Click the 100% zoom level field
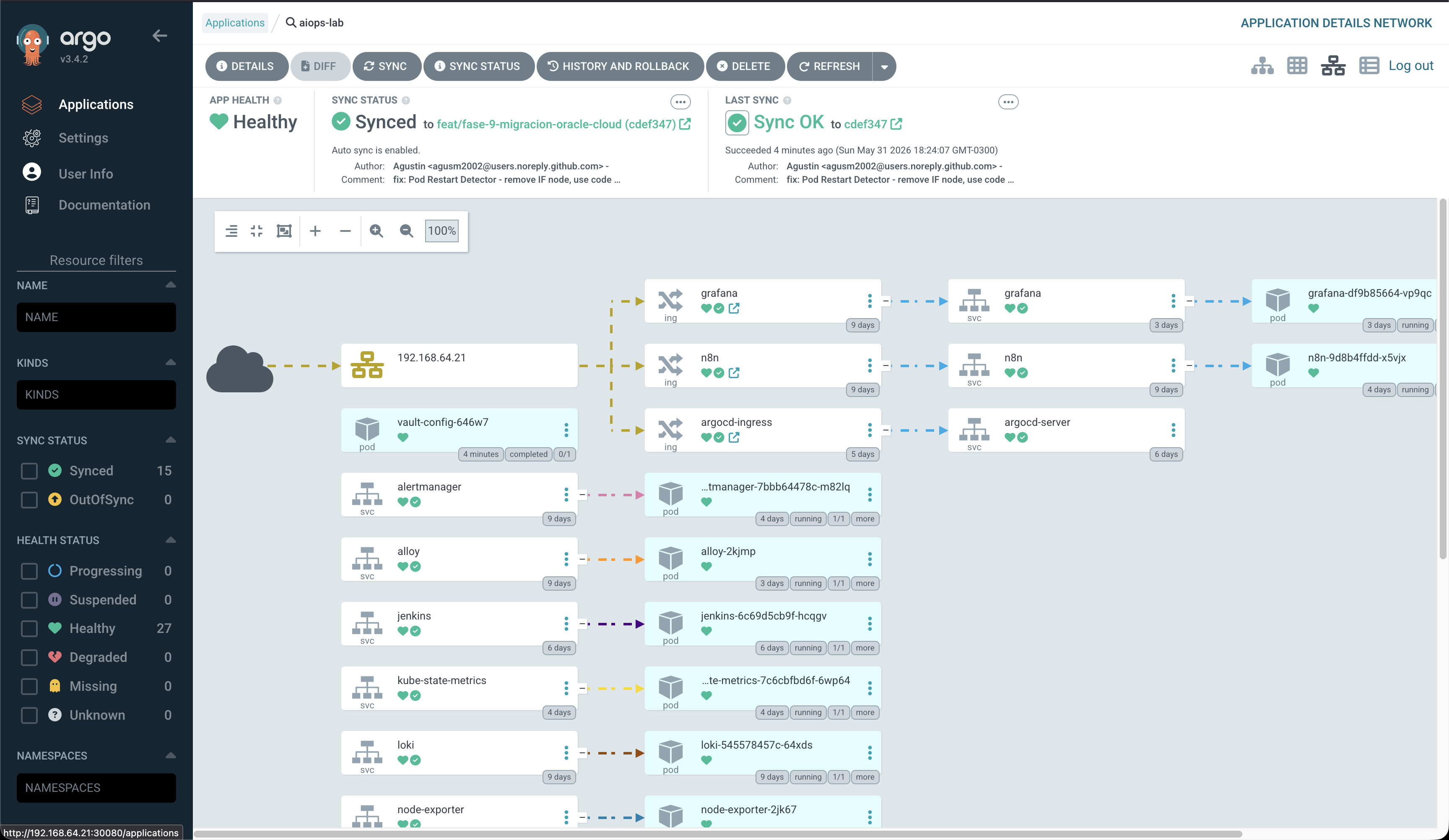This screenshot has height=840, width=1449. (441, 231)
